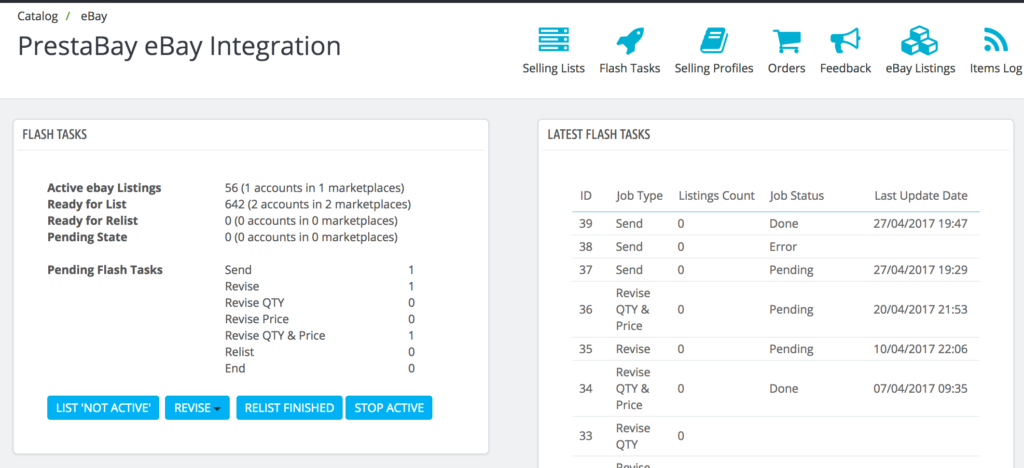Click the ID column header
Image resolution: width=1024 pixels, height=468 pixels.
point(586,196)
